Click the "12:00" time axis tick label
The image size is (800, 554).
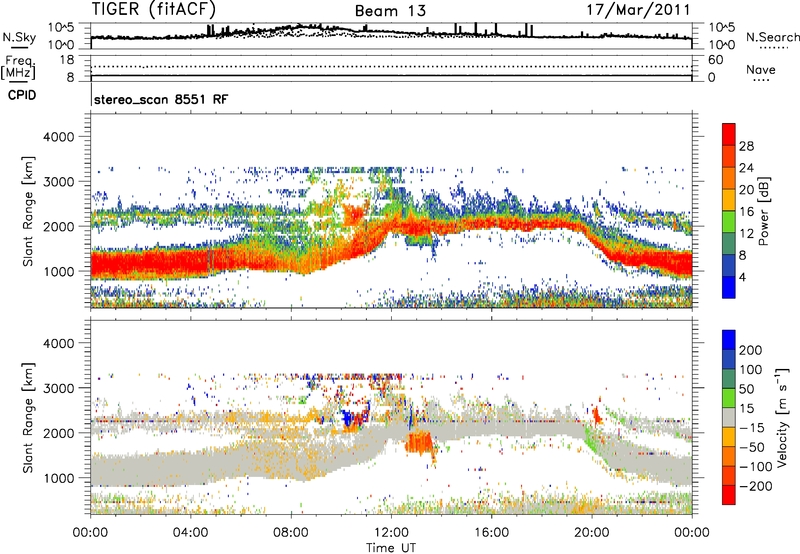pyautogui.click(x=391, y=533)
